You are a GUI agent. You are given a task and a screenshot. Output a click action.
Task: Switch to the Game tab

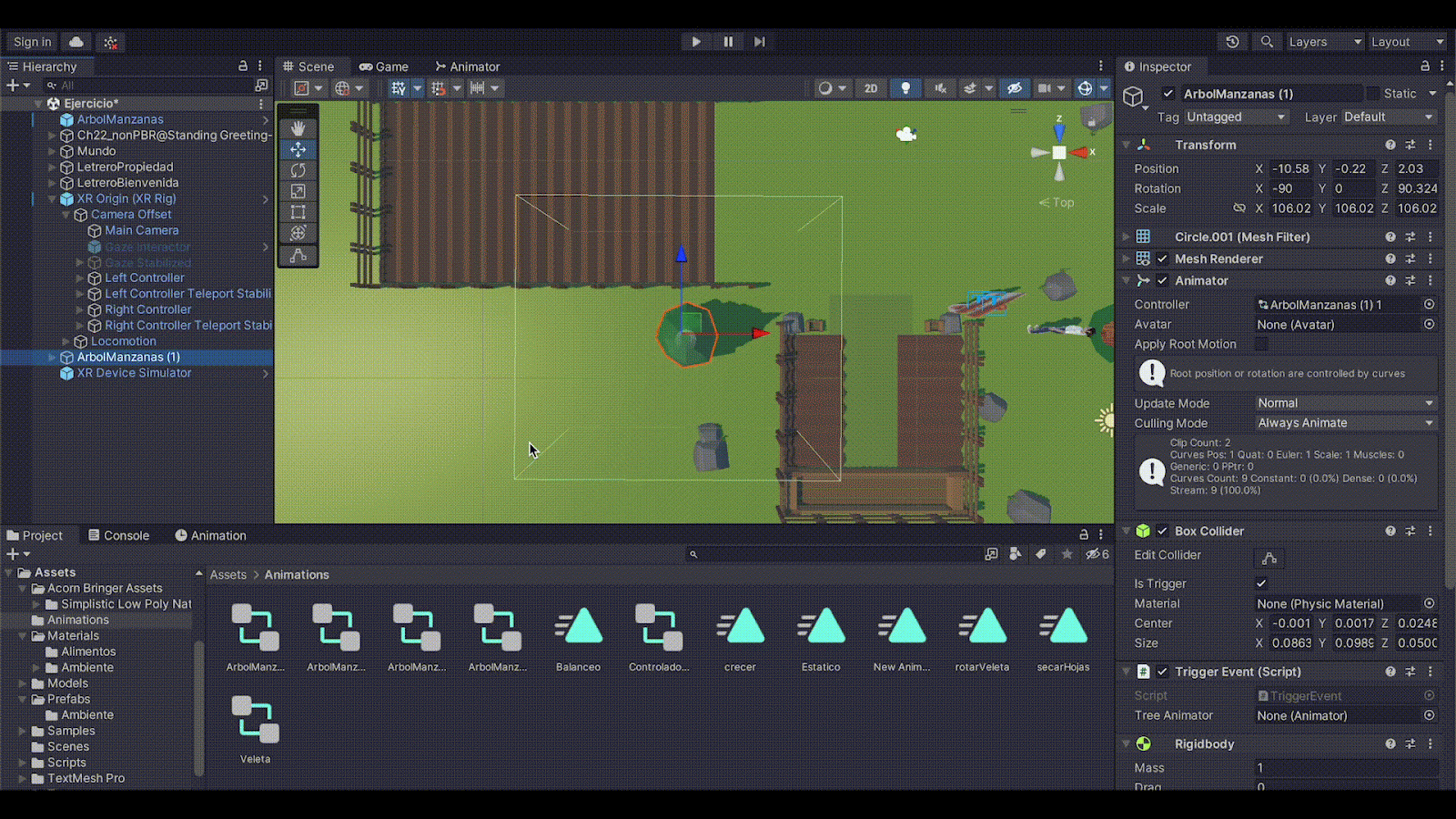click(383, 66)
